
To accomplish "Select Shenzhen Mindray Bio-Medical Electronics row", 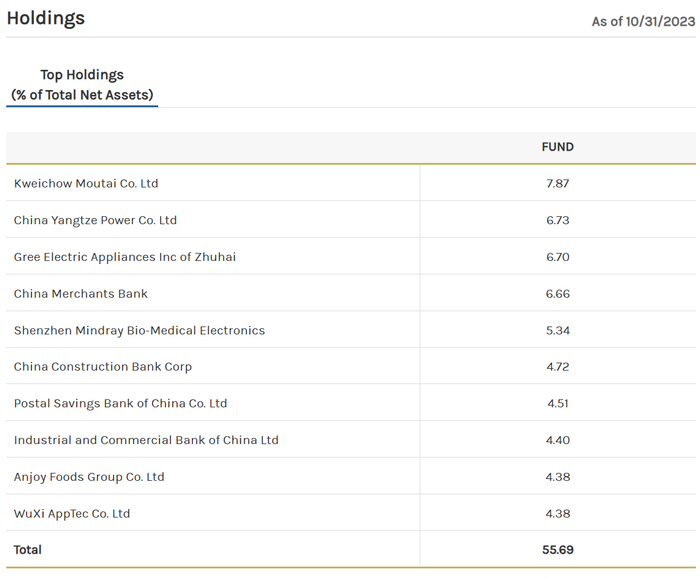I will click(139, 330).
